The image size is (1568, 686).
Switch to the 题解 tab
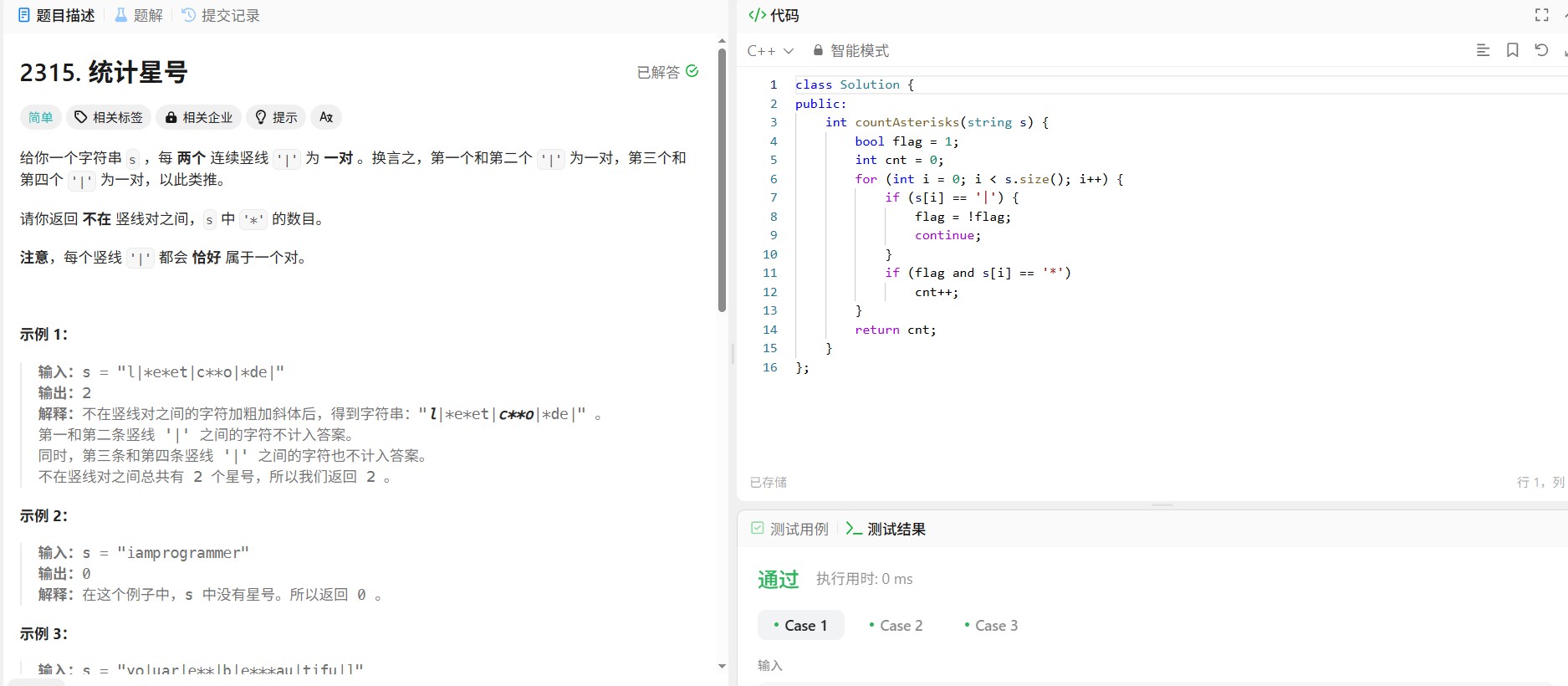coord(139,15)
